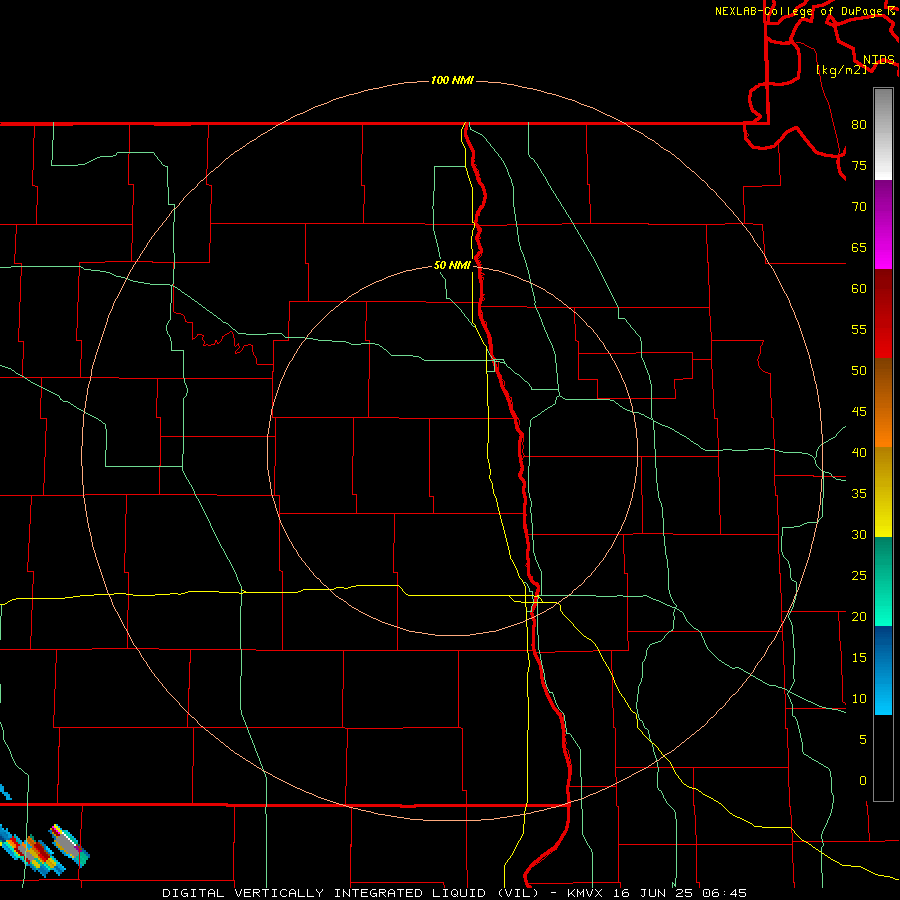Viewport: 900px width, 900px height.
Task: Click the 25 value on the color scale
Action: (x=859, y=575)
